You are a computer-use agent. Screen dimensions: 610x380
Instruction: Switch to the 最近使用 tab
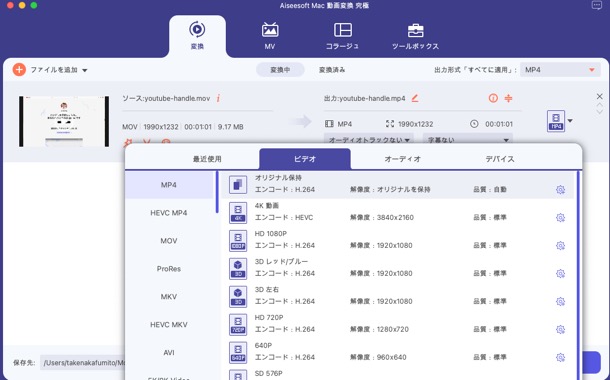click(207, 159)
